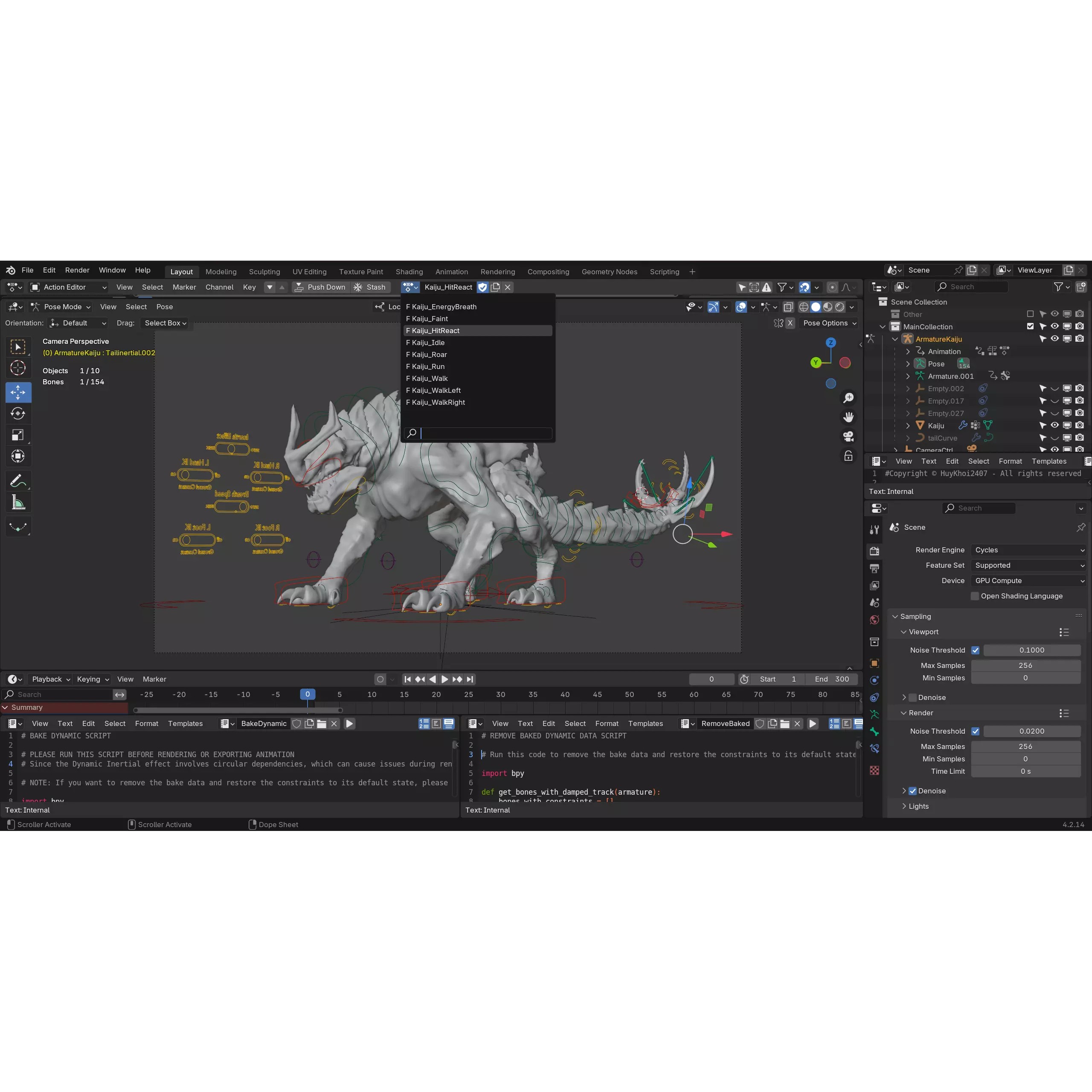This screenshot has width=1092, height=1092.
Task: Open the Pose Mode dropdown
Action: point(61,307)
